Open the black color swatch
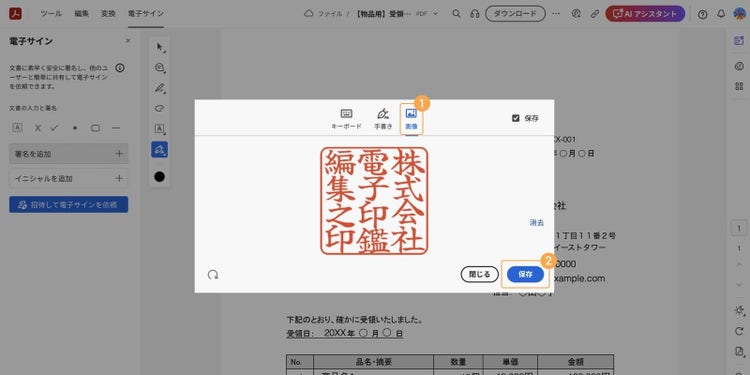Viewport: 750px width, 375px height. tap(160, 177)
